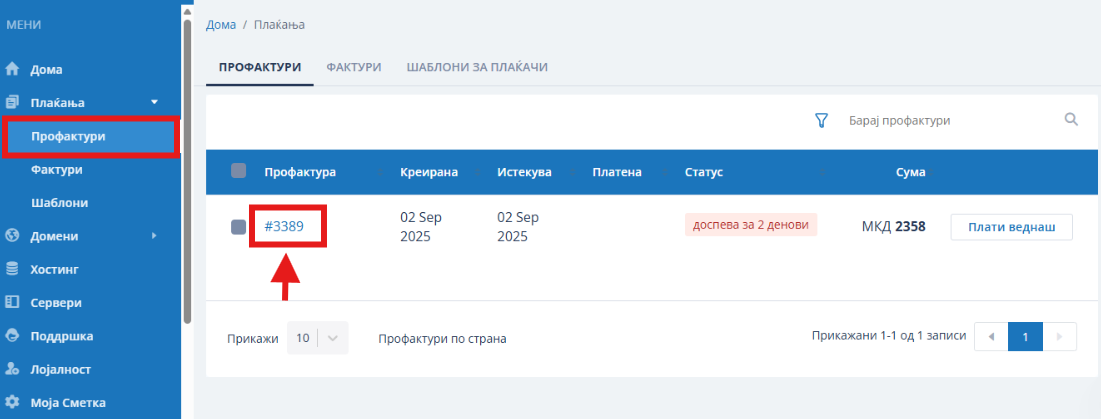Click the search magnifier icon

pos(1071,120)
